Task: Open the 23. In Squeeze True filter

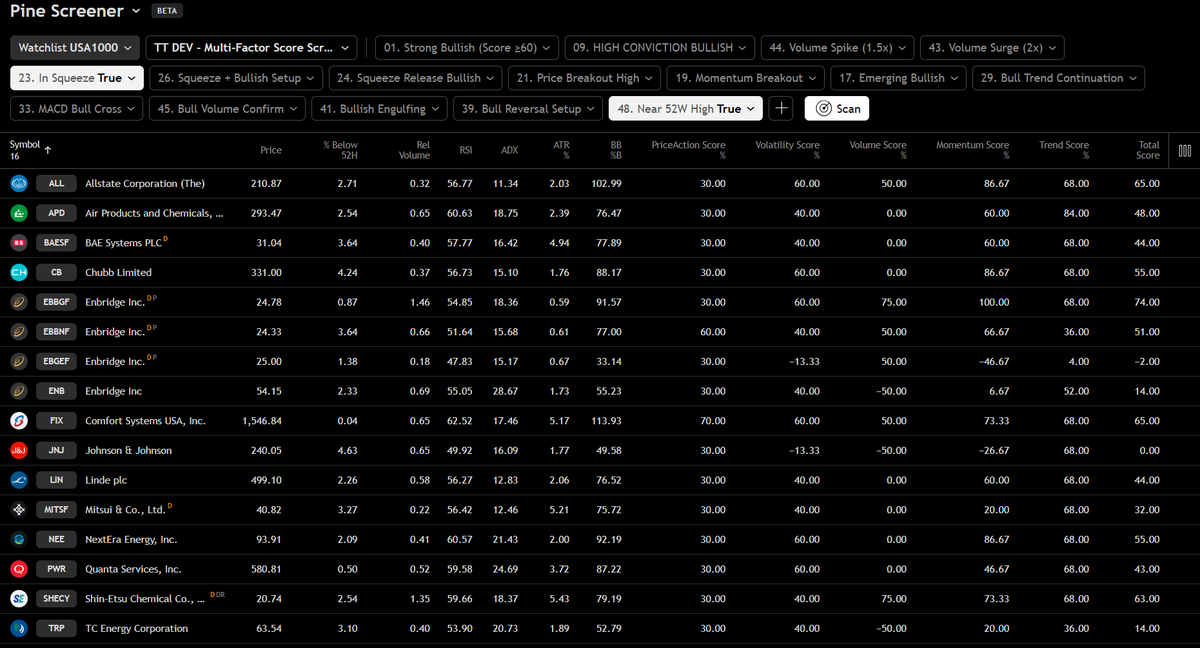Action: tap(77, 78)
